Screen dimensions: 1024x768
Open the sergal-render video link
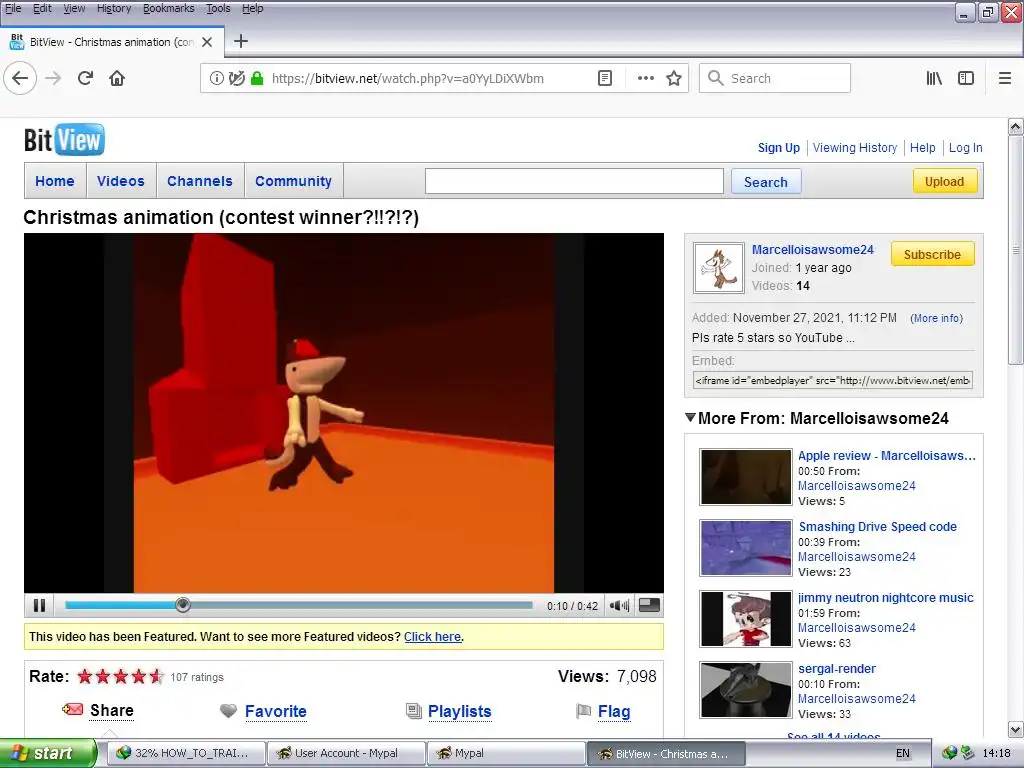pos(837,668)
